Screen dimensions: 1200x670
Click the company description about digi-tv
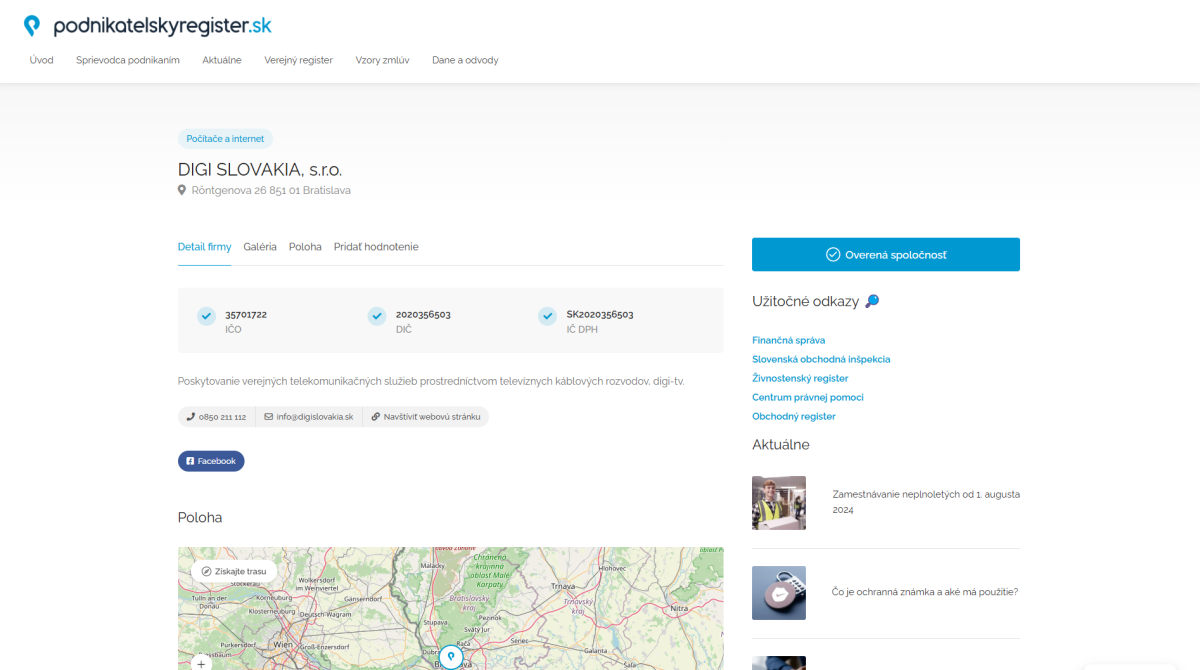point(431,381)
